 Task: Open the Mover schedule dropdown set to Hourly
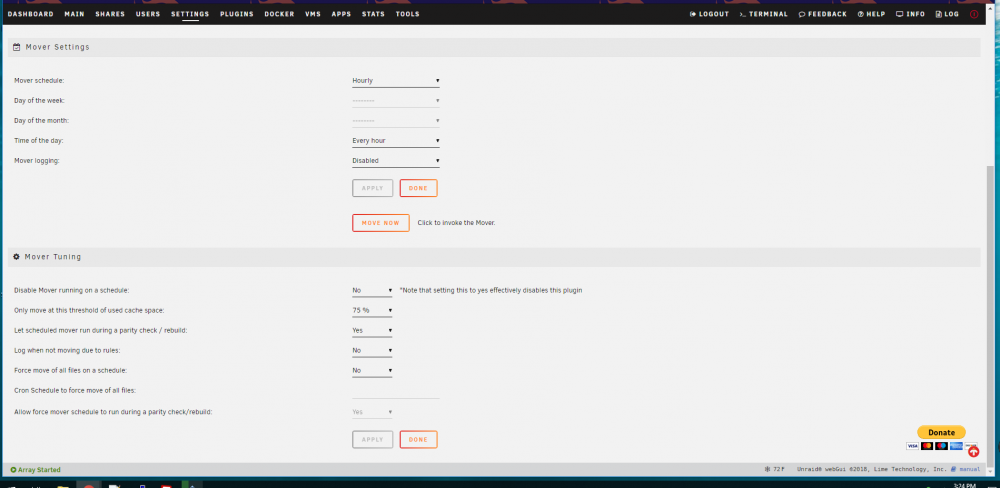point(395,80)
